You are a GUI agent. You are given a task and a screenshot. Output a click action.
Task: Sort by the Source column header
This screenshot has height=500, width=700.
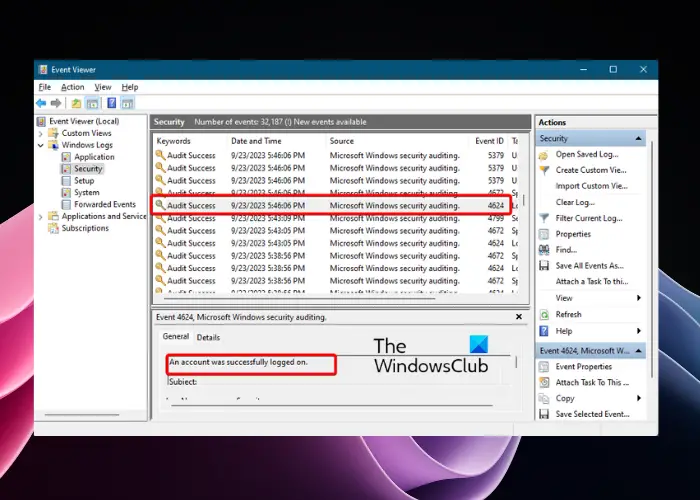[397, 141]
